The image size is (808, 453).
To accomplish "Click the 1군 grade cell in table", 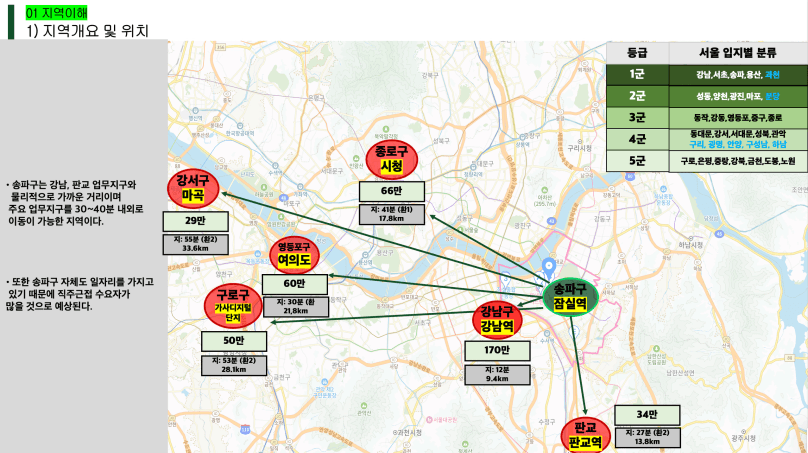I will (637, 74).
